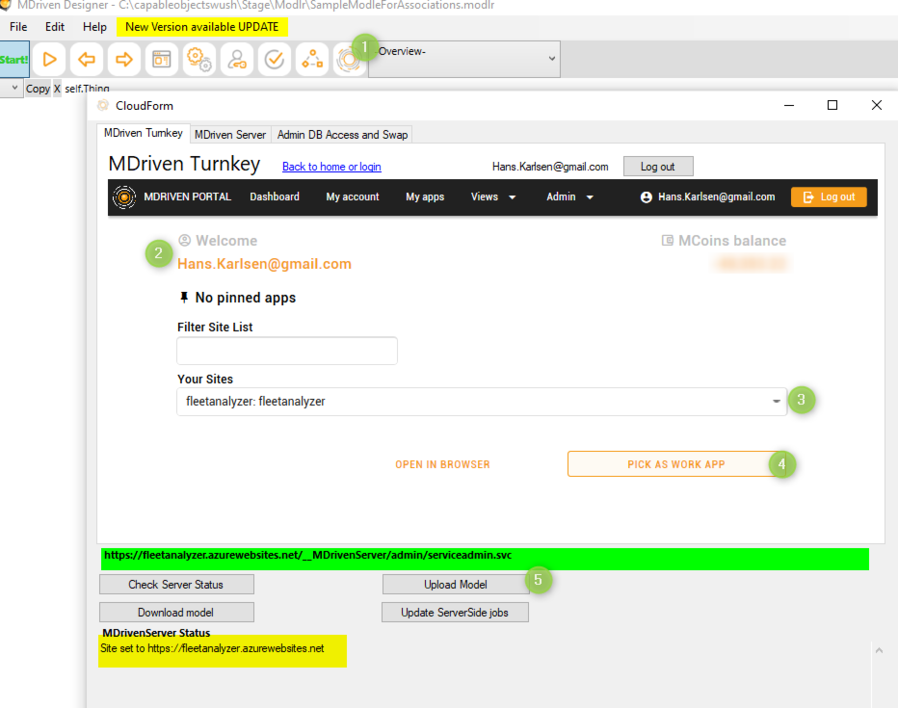Click Check Server Status button
Screen dimensions: 898x708
pyautogui.click(x=176, y=584)
